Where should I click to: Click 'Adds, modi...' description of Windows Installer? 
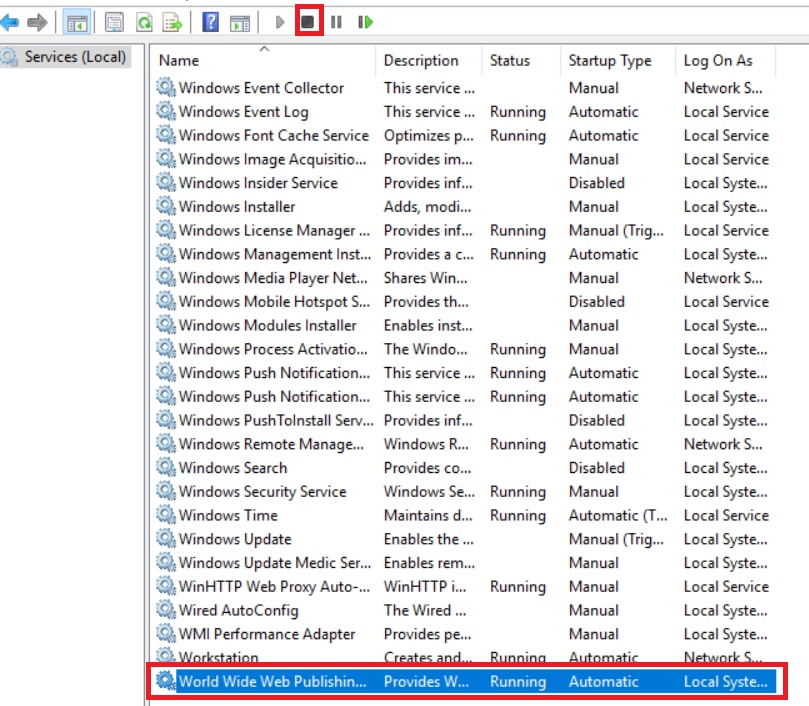pyautogui.click(x=427, y=207)
